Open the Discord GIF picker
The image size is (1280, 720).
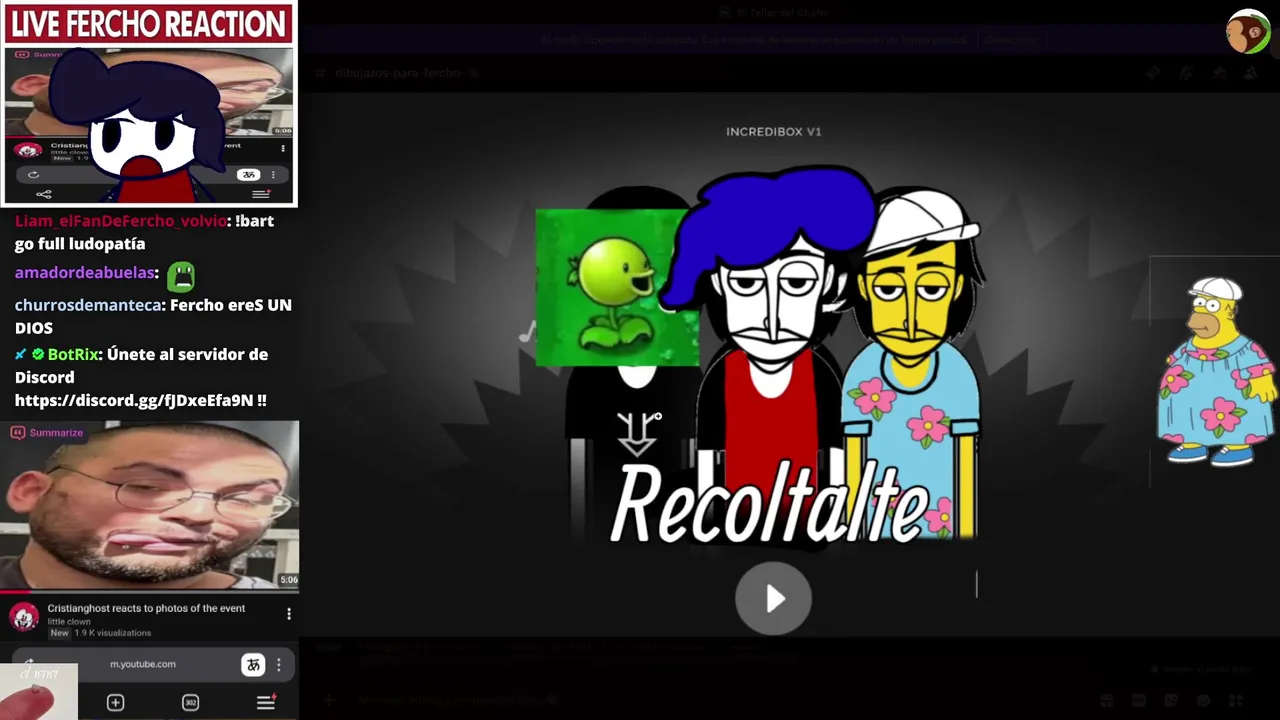point(1138,701)
